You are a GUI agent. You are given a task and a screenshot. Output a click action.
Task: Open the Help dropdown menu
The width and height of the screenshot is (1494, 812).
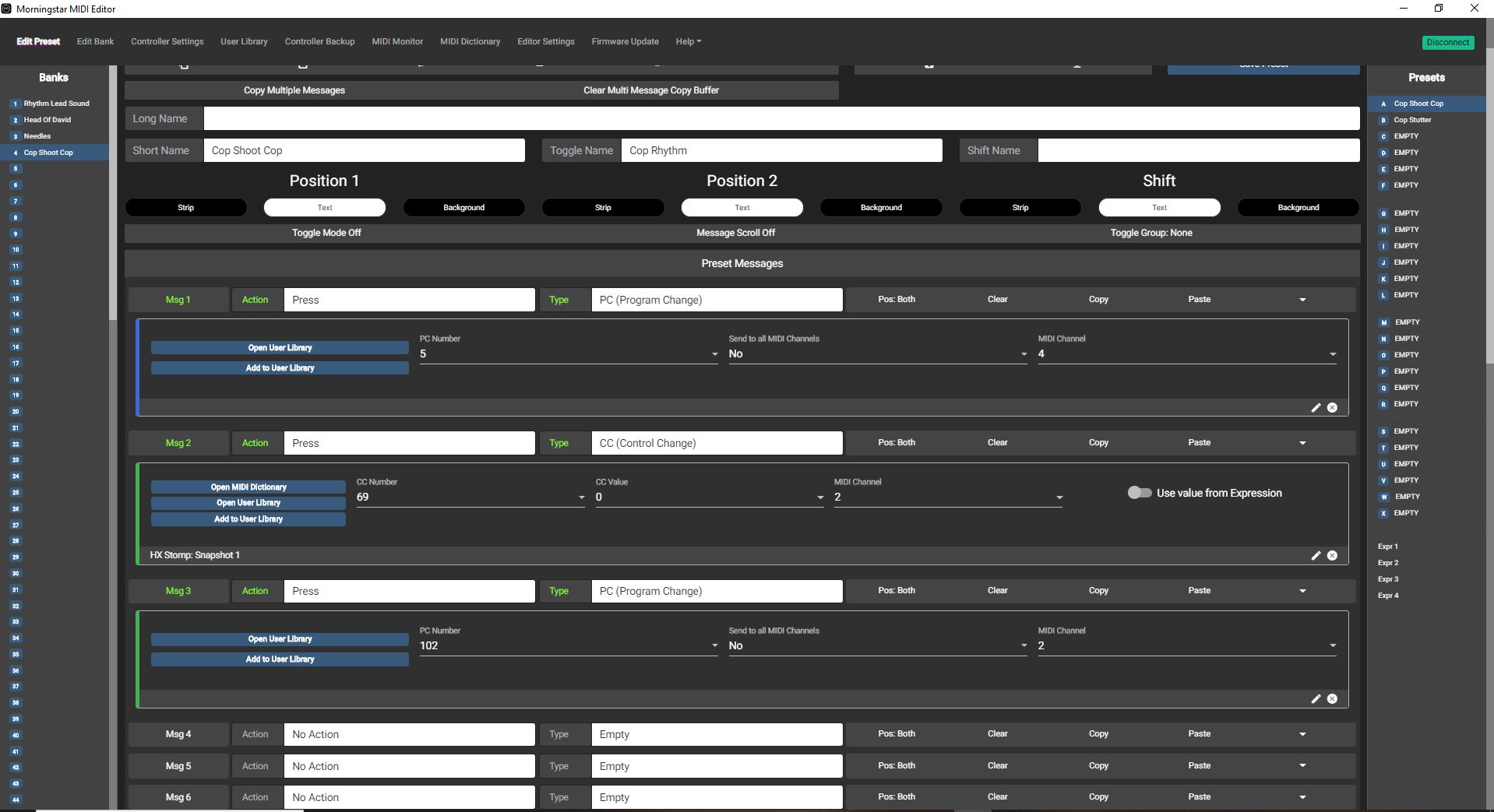point(688,41)
